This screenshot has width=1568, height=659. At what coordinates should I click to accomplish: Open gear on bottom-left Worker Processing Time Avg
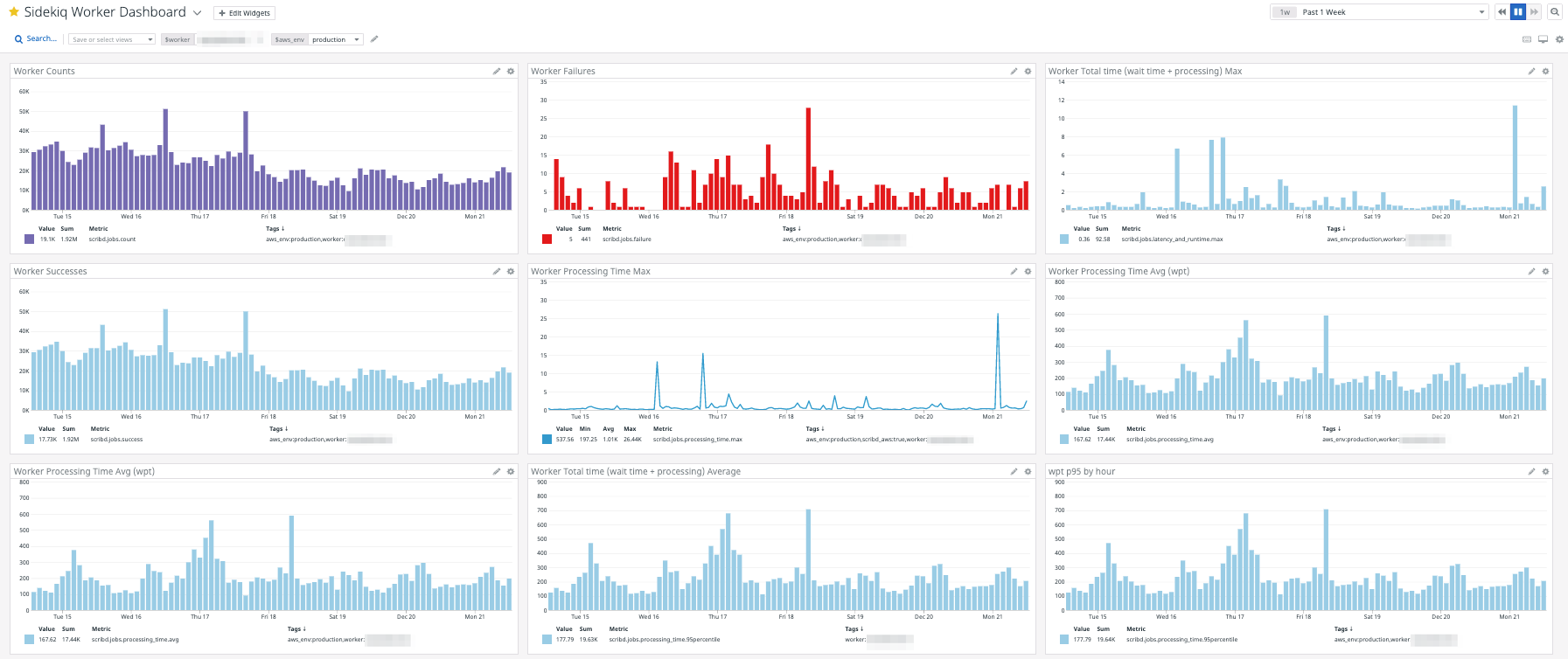pos(511,472)
